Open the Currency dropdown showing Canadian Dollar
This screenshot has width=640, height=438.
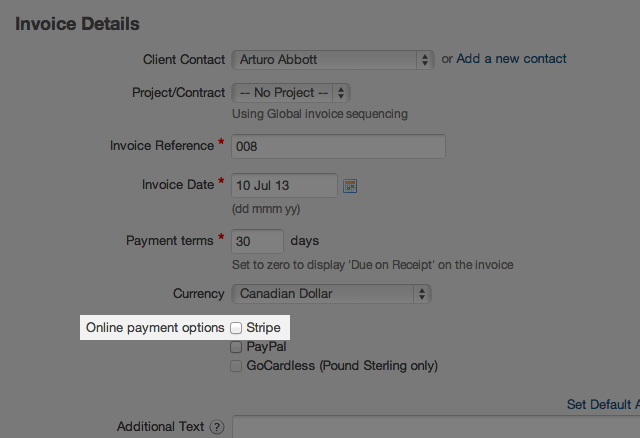click(331, 294)
